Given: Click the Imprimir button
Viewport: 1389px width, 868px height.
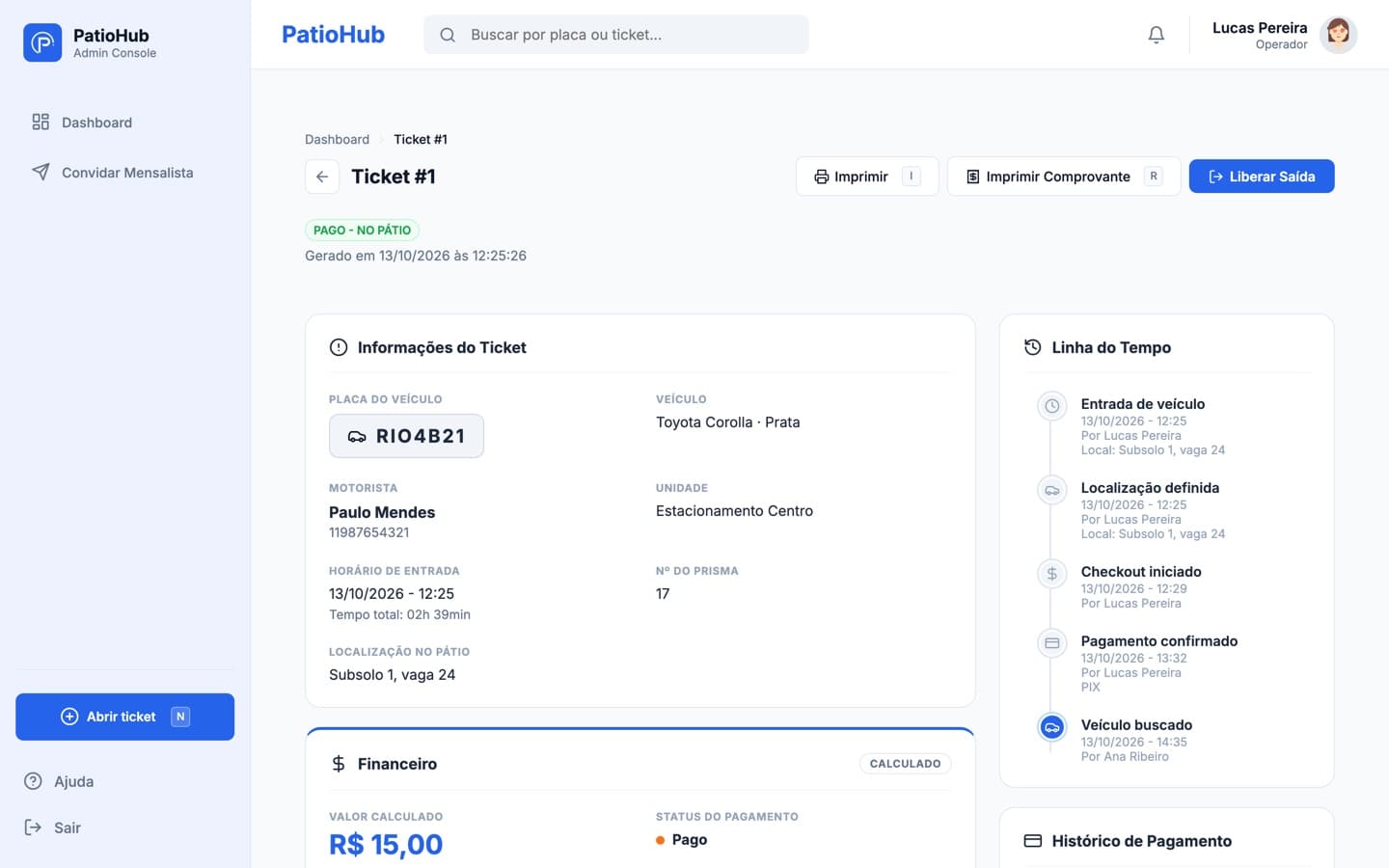Looking at the screenshot, I should pyautogui.click(x=867, y=176).
